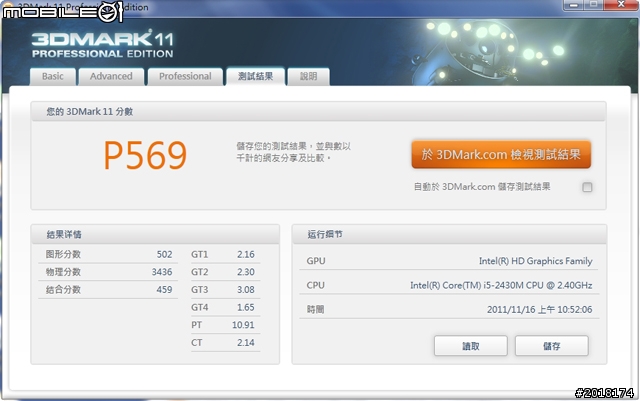The height and width of the screenshot is (401, 640).
Task: Click the 讀取 load button
Action: (471, 346)
